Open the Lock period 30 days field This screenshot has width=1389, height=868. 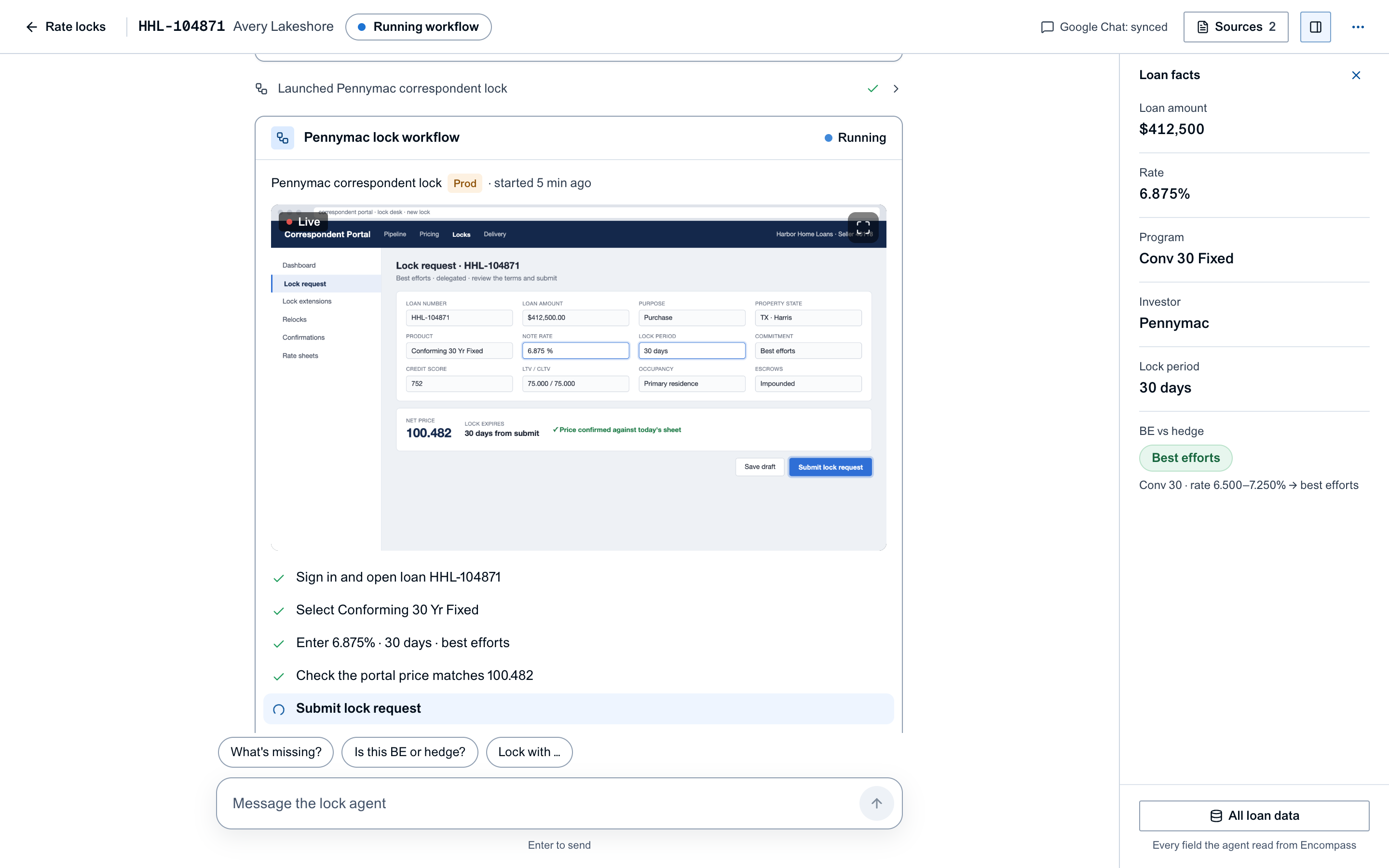[x=692, y=351]
